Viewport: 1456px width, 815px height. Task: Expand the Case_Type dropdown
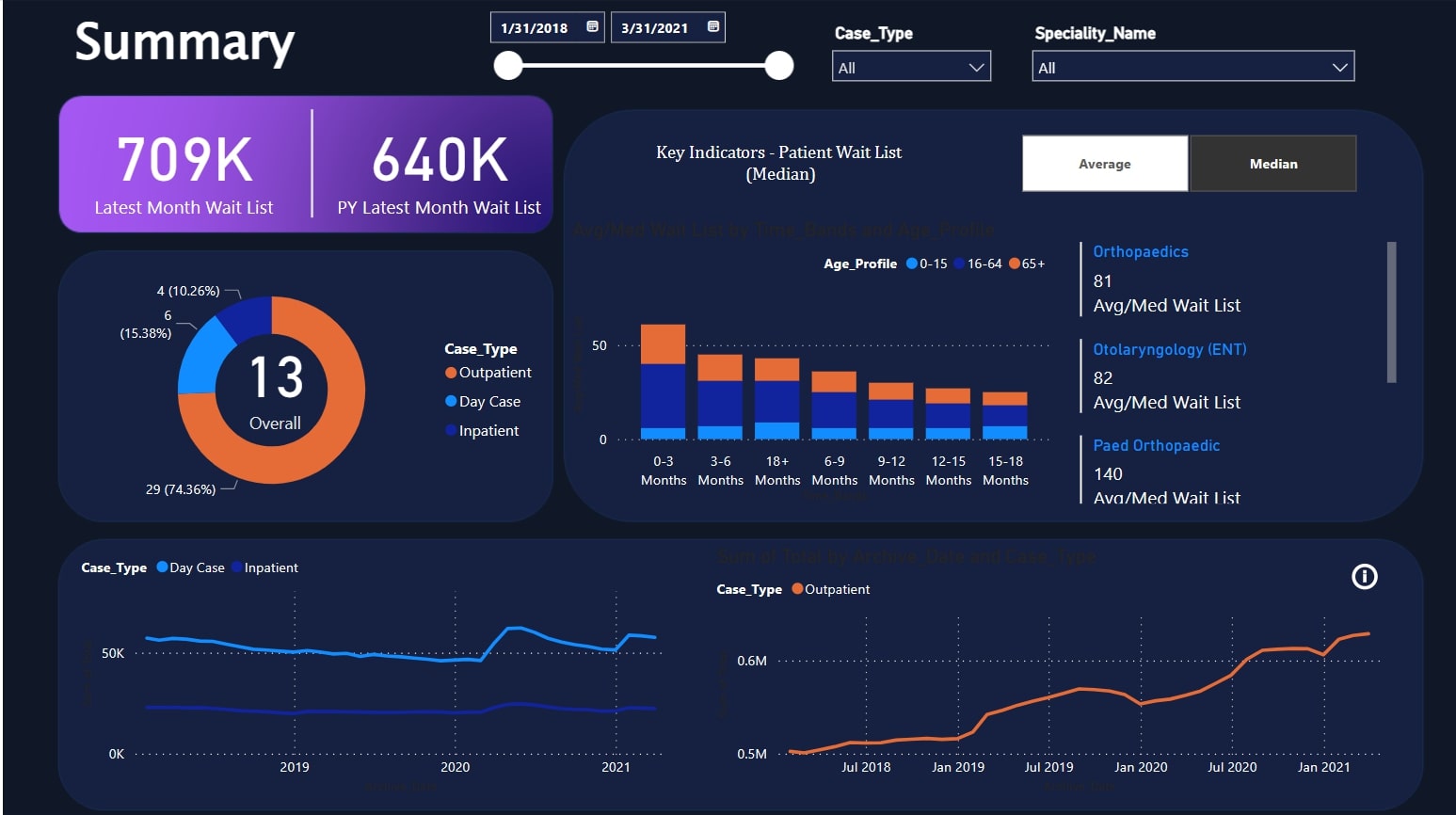(x=910, y=67)
